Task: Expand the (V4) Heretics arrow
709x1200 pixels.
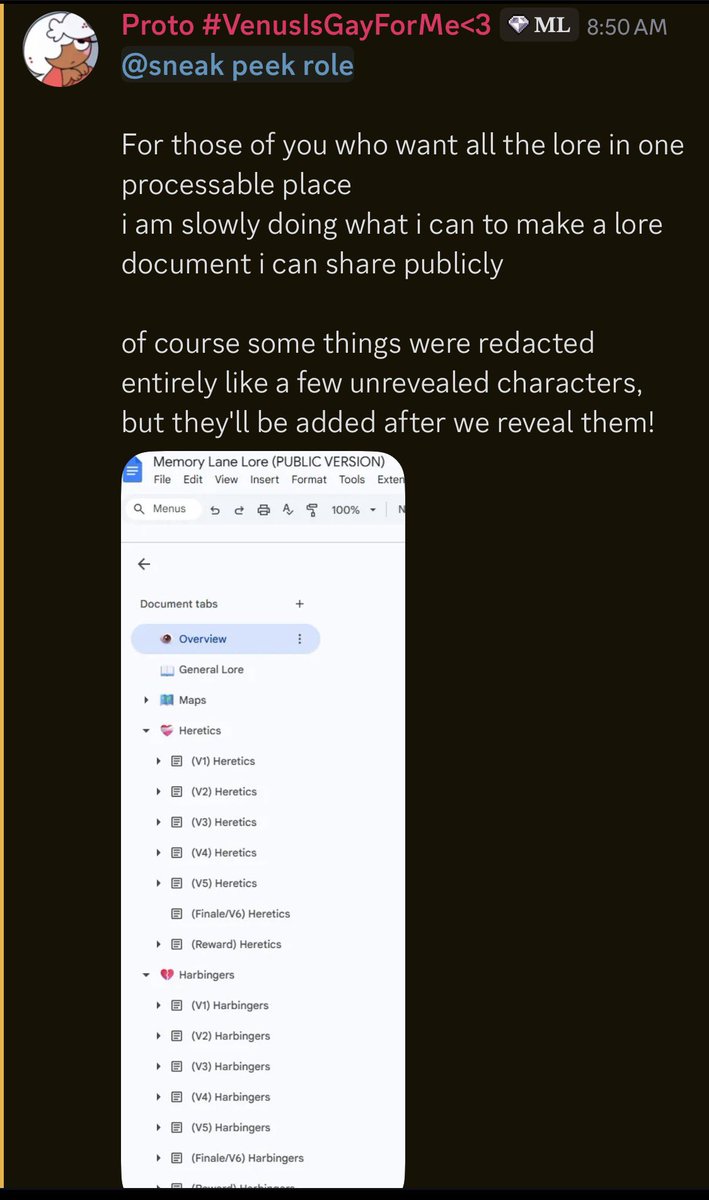Action: (x=159, y=853)
